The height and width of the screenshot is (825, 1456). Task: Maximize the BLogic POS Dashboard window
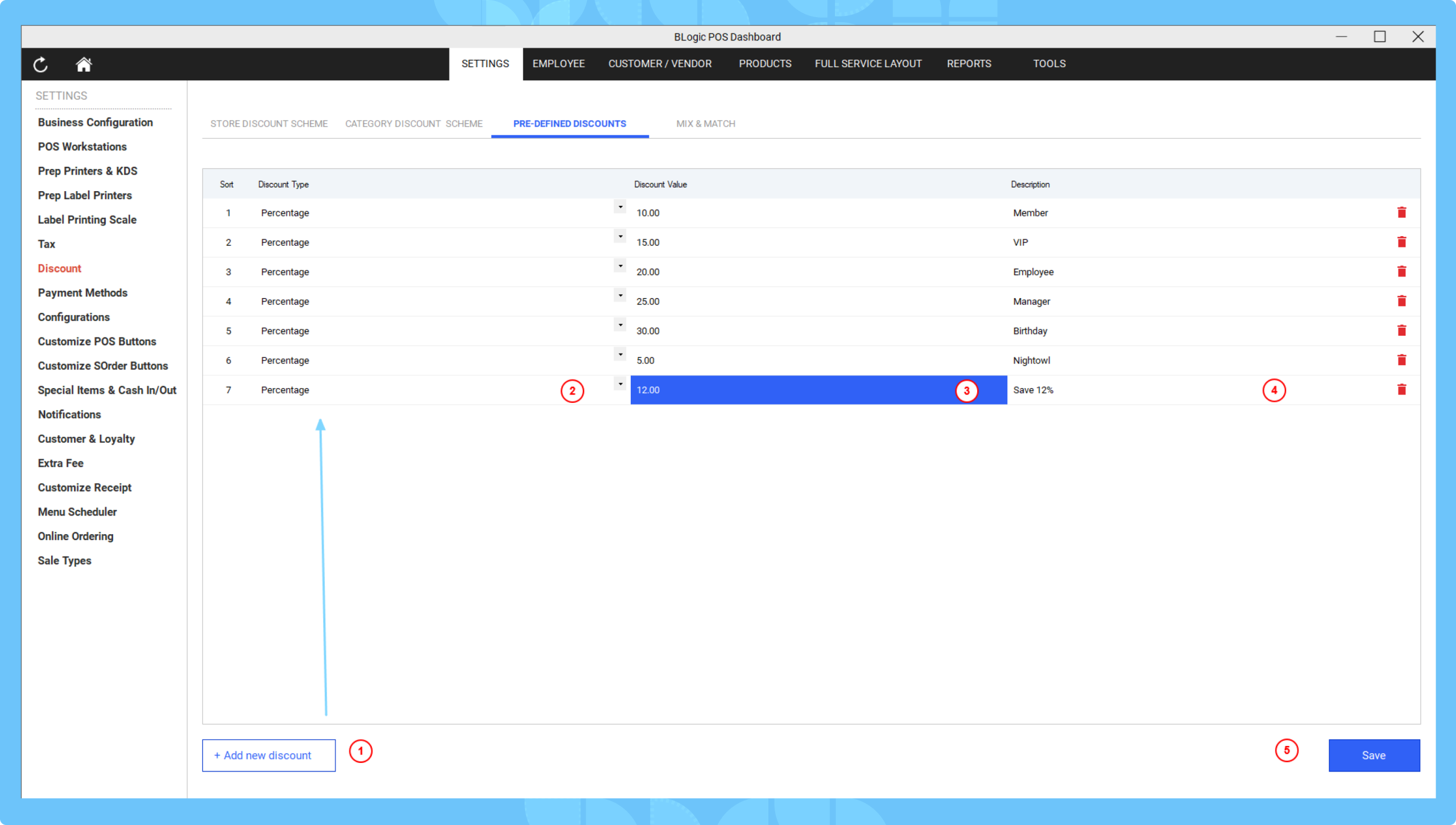1380,36
